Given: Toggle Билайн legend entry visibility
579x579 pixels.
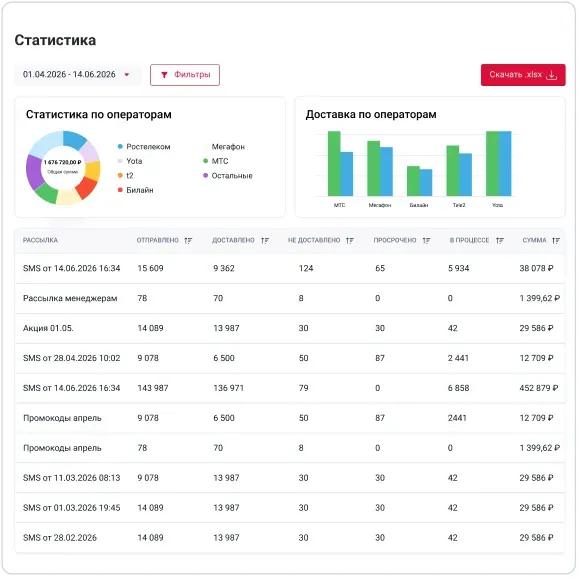Looking at the screenshot, I should [136, 190].
